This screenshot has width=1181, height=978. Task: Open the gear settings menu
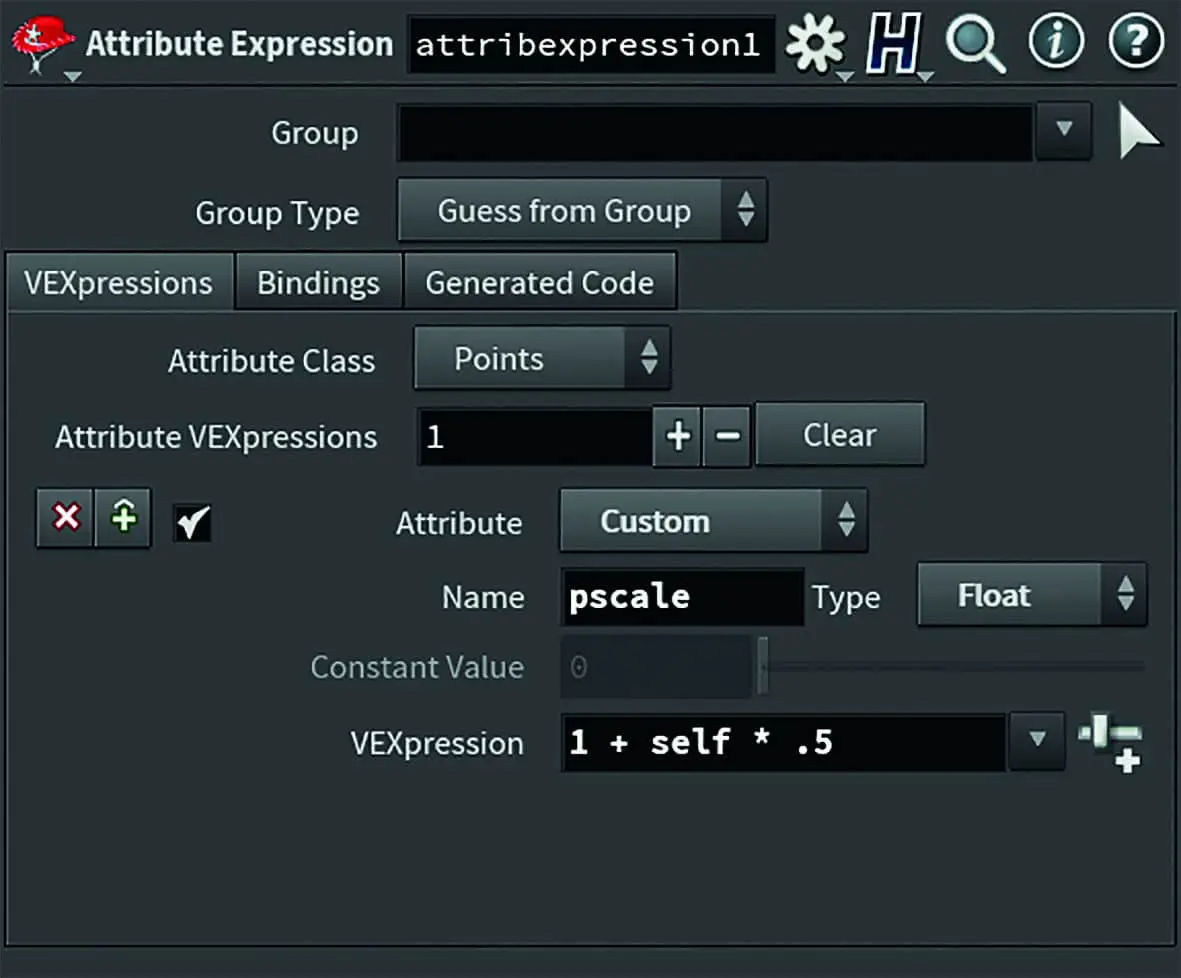[815, 46]
